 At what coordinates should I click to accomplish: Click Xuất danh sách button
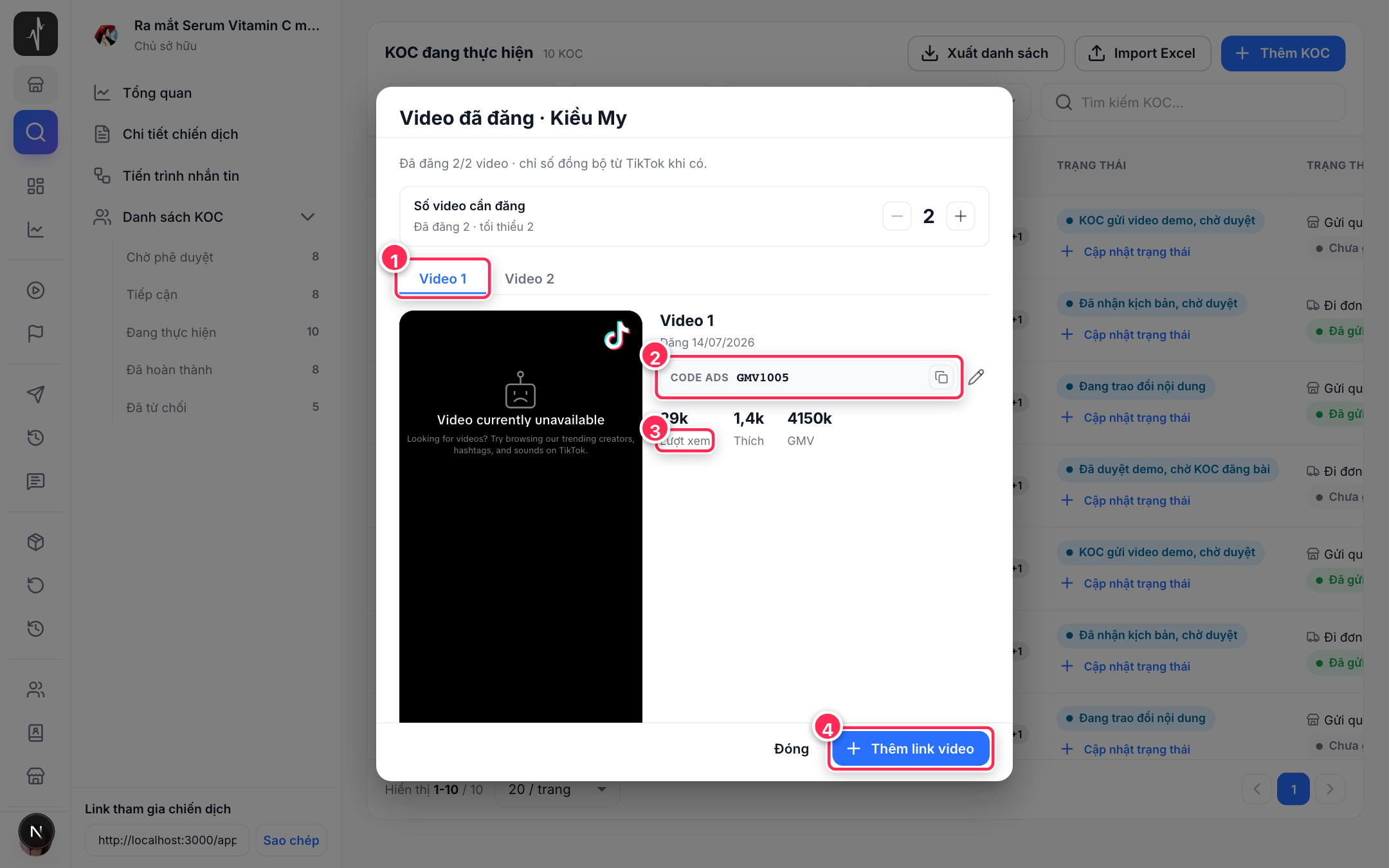coord(985,53)
